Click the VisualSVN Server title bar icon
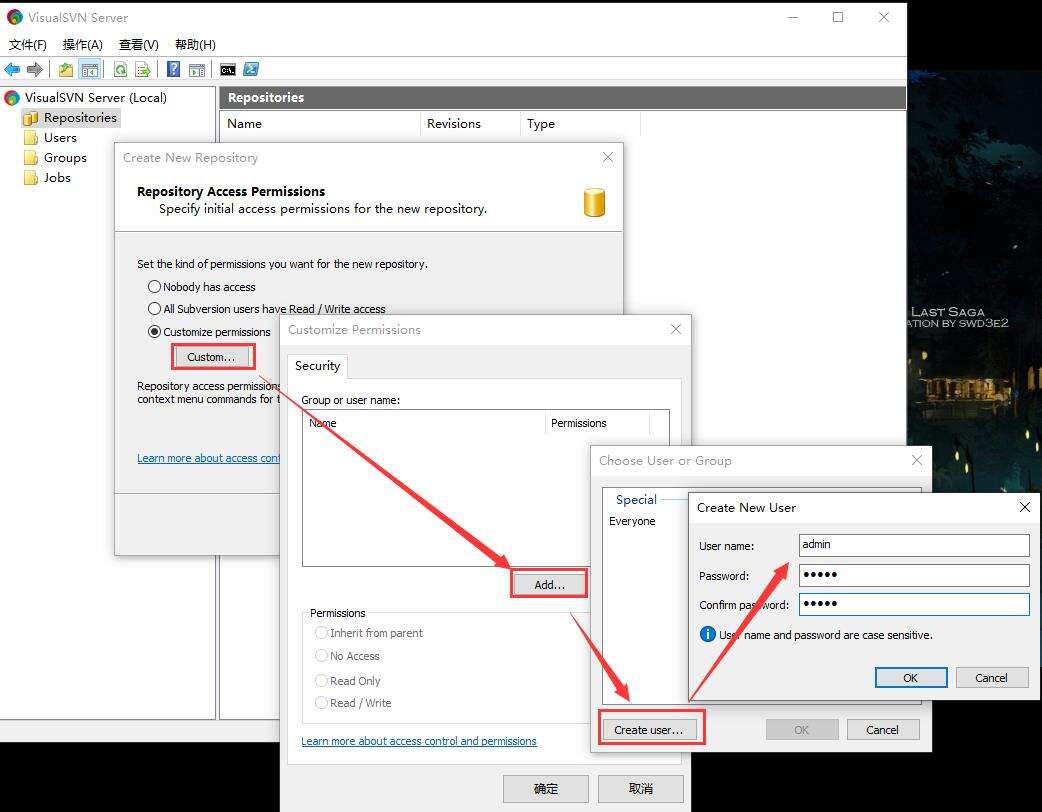The image size is (1042, 812). coord(15,17)
